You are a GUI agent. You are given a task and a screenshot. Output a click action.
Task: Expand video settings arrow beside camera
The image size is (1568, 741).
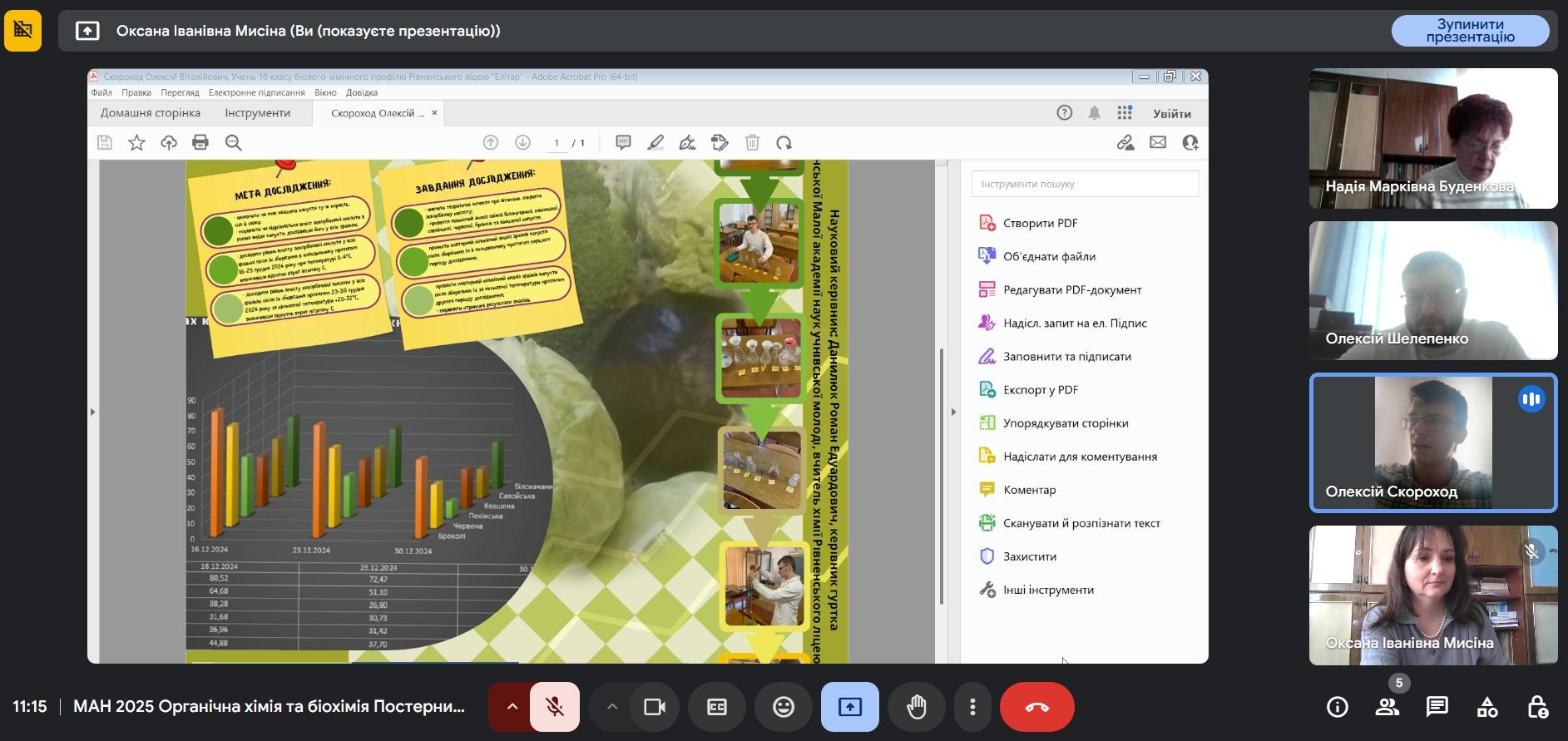pyautogui.click(x=612, y=707)
